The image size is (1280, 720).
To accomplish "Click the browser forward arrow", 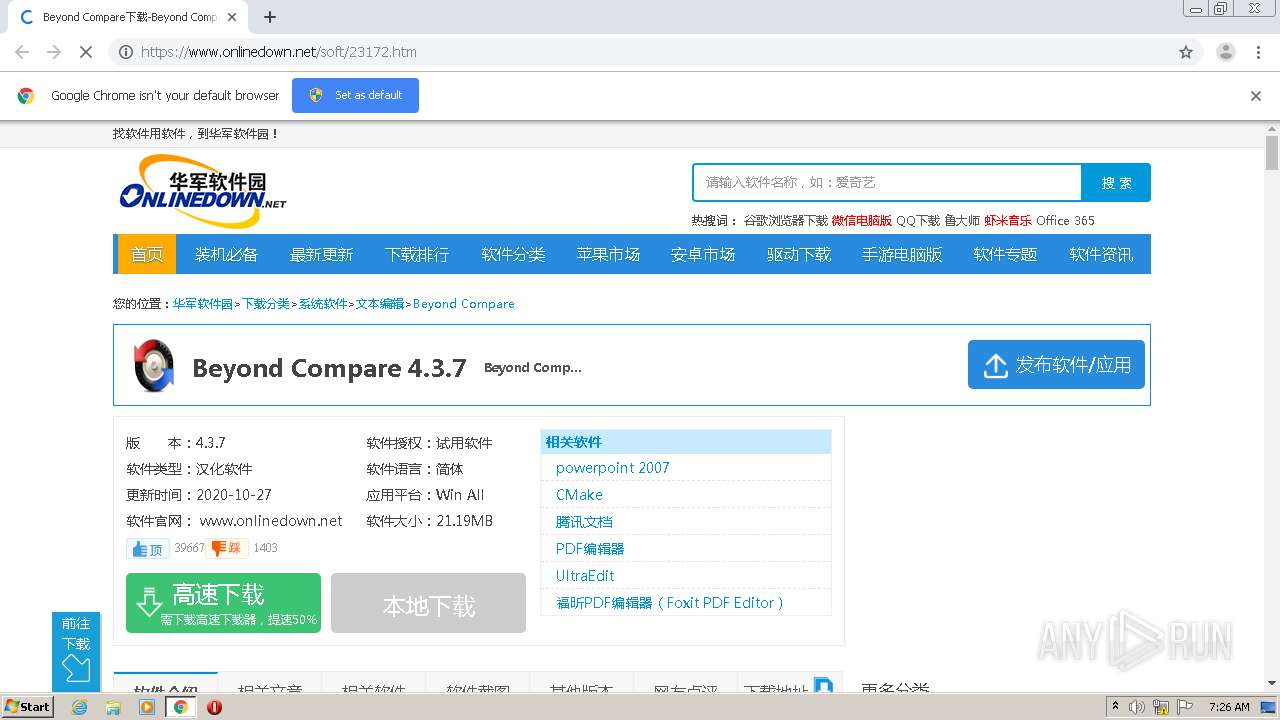I will 54,52.
